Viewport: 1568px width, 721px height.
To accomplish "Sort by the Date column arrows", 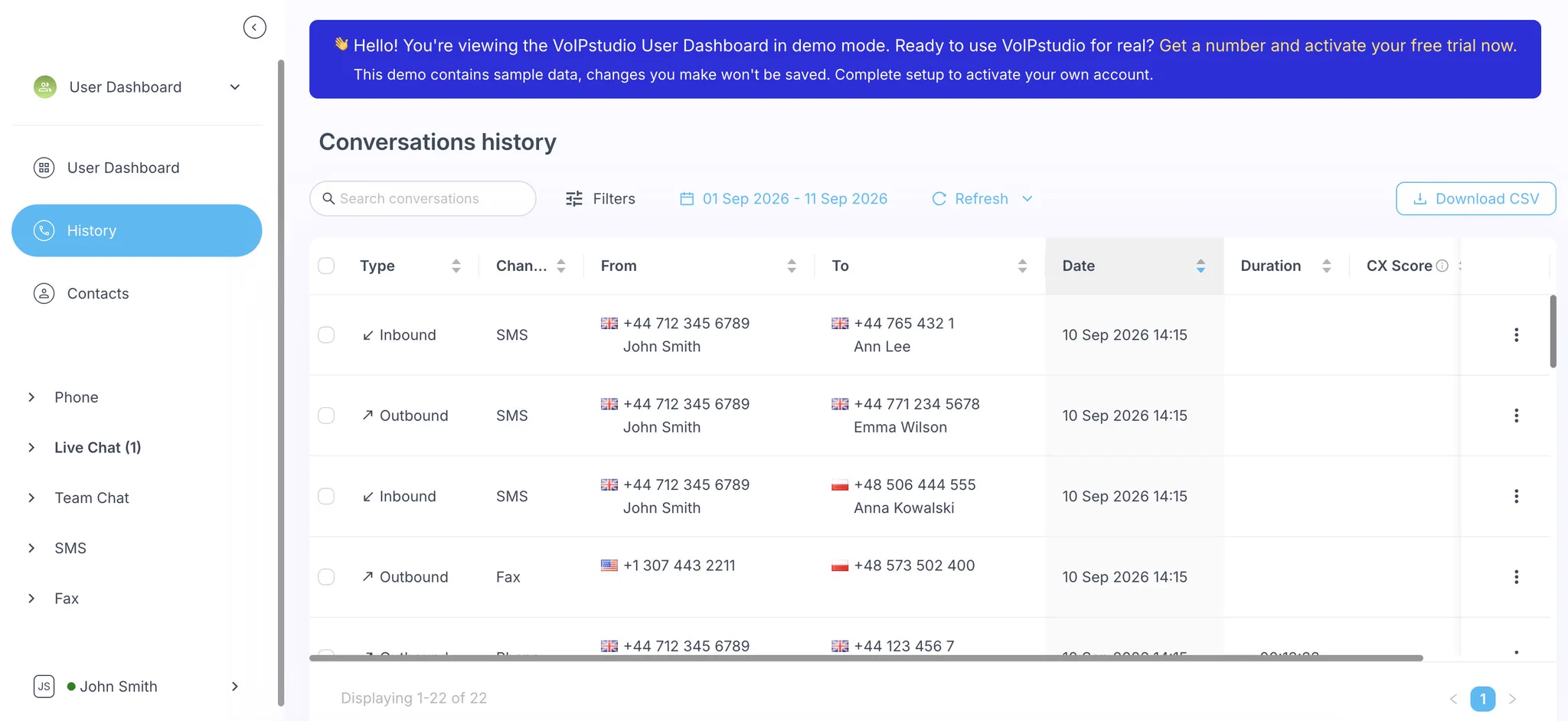I will [1200, 266].
